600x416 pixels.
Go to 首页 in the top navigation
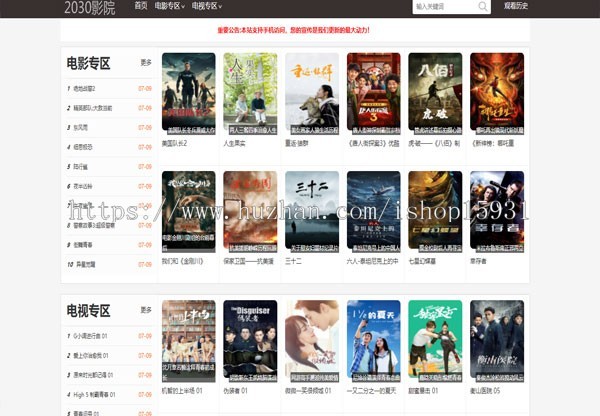click(141, 6)
